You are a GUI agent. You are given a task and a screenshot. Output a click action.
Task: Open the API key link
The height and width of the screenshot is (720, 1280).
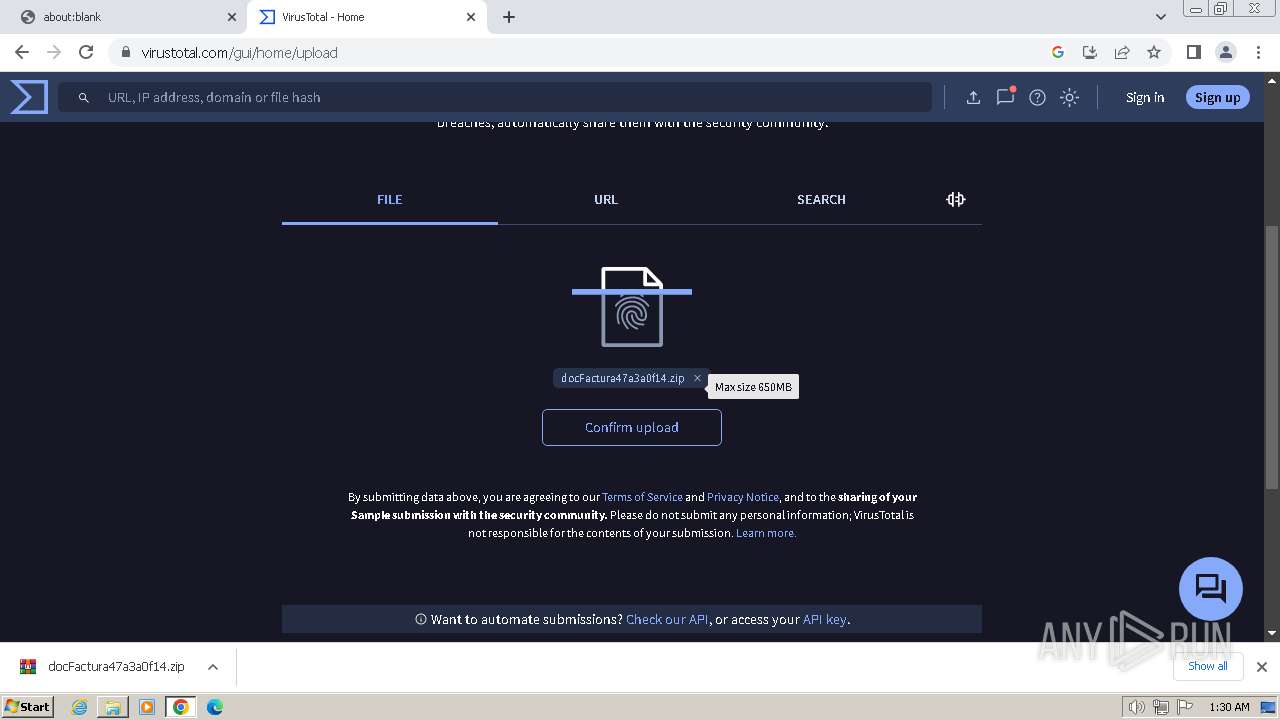click(x=826, y=619)
